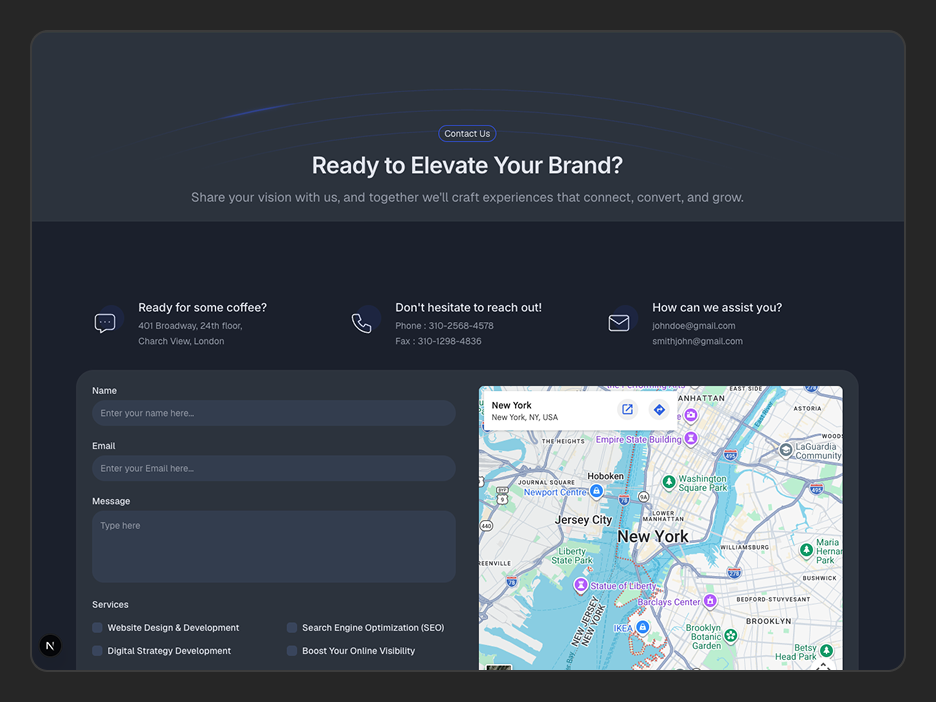936x702 pixels.
Task: Click the chat bubble coffee icon
Action: click(x=105, y=323)
